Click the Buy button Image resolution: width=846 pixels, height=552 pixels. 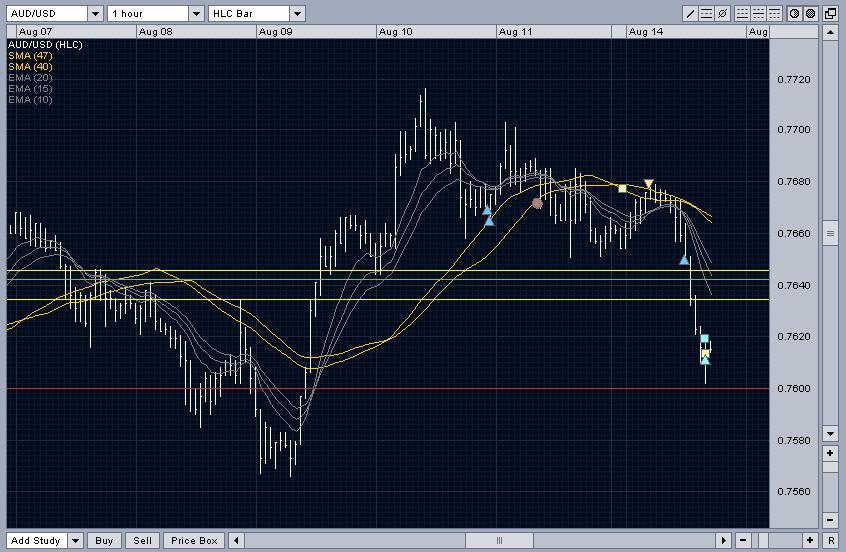(104, 540)
